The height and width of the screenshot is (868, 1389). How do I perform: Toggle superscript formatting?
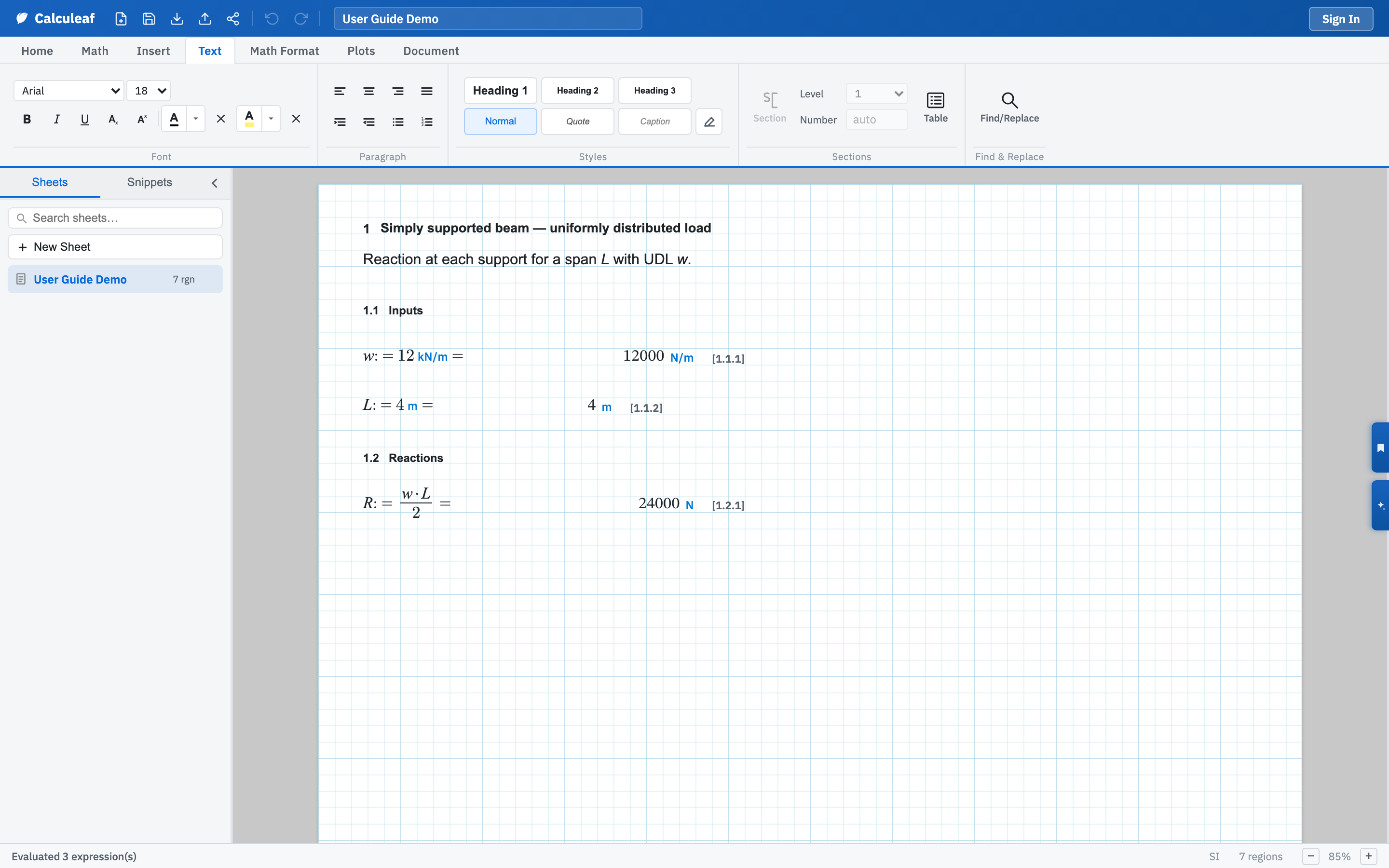click(x=142, y=119)
